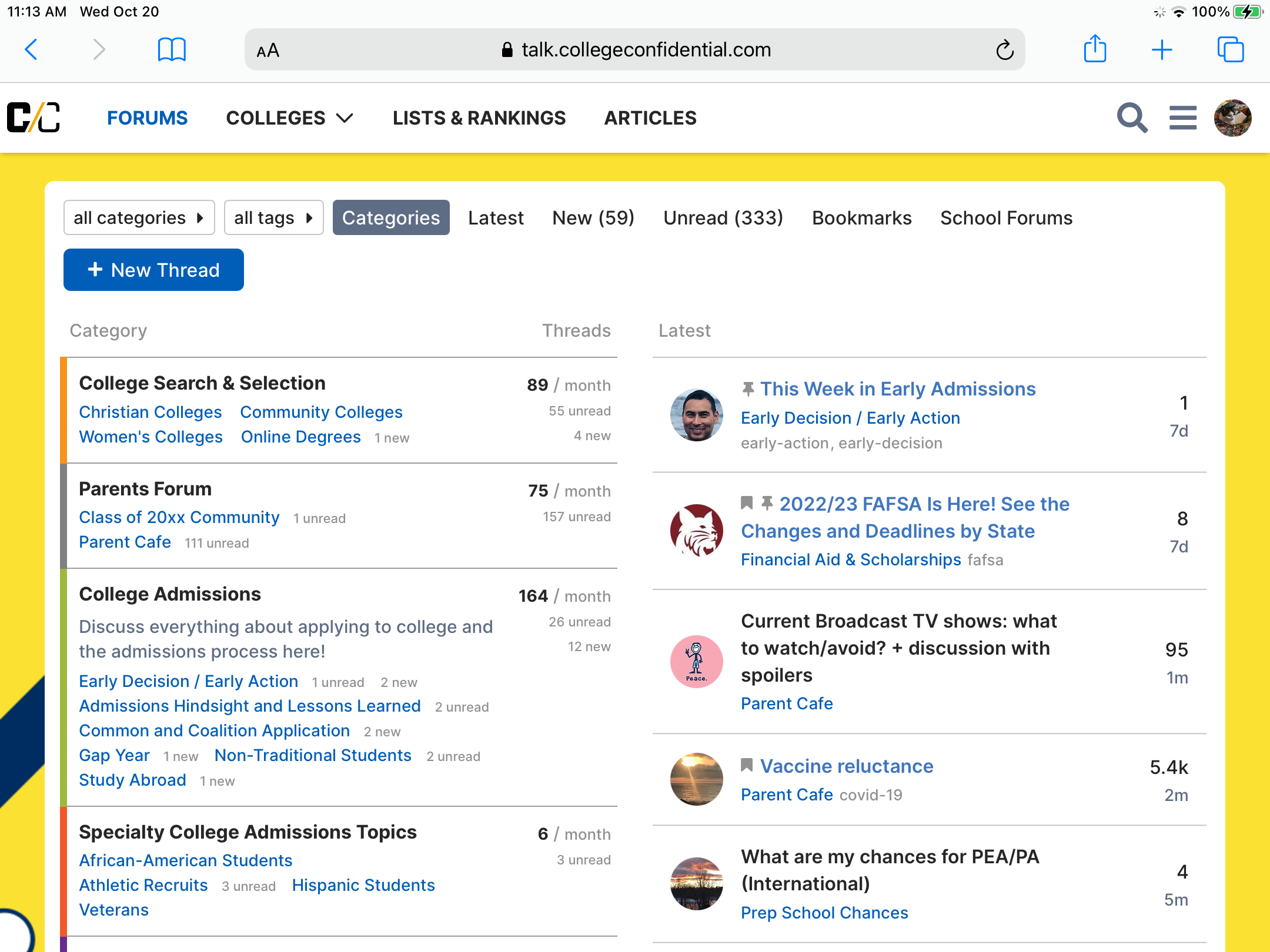The image size is (1270, 952).
Task: Open the hamburger menu icon
Action: (1182, 118)
